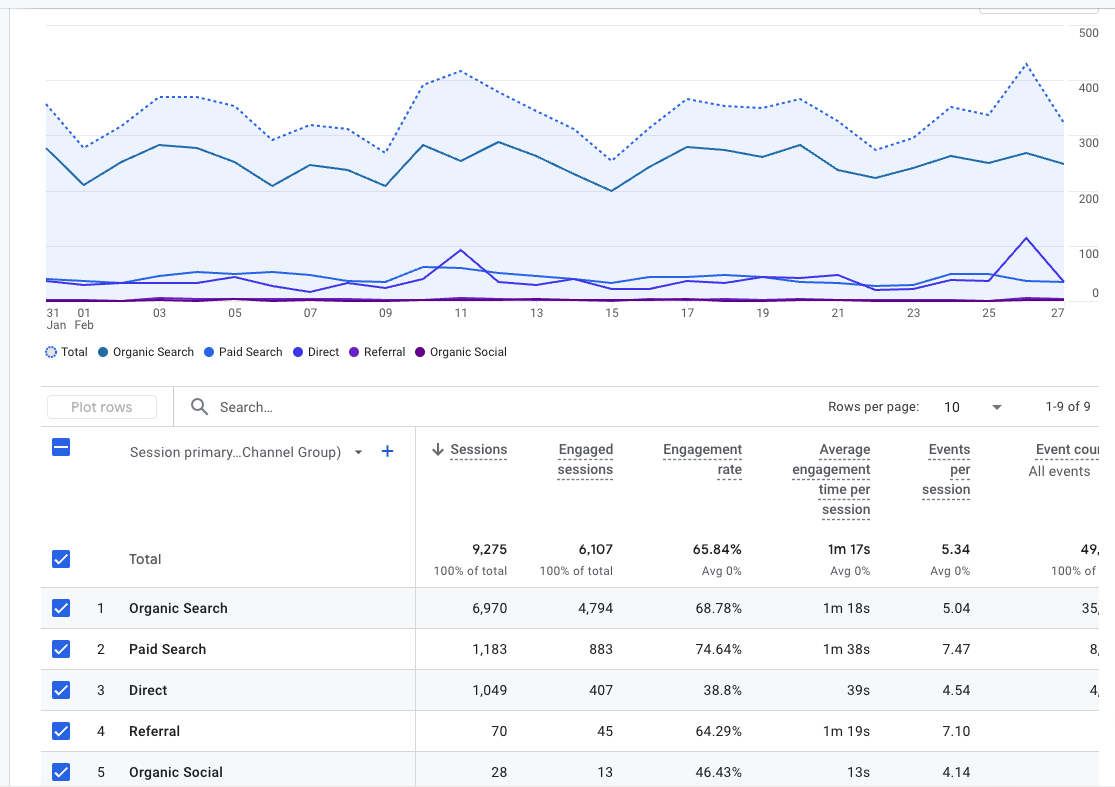
Task: Click Direct engagement rate 38.8%
Action: pyautogui.click(x=722, y=690)
